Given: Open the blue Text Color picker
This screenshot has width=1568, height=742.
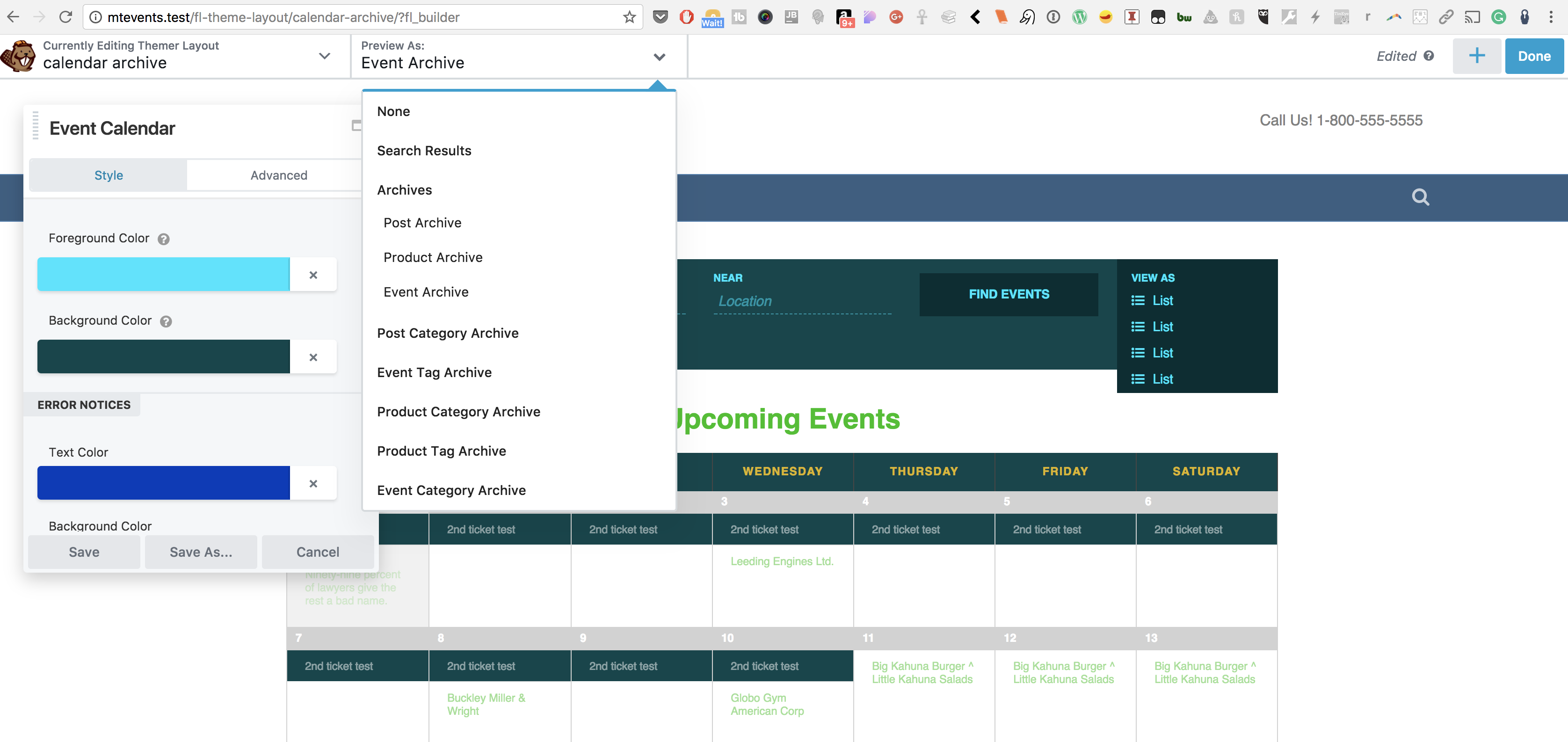Looking at the screenshot, I should [163, 483].
